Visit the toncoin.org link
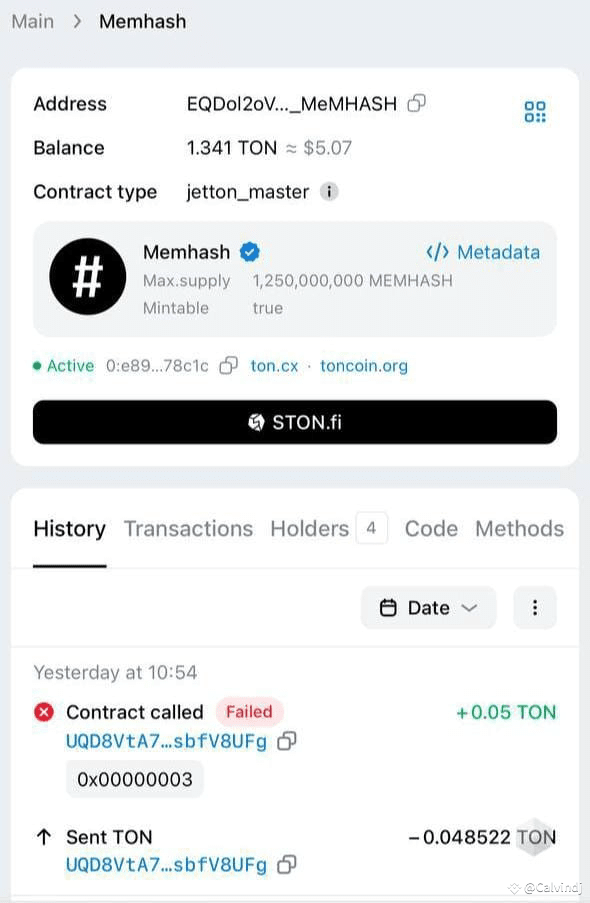The width and height of the screenshot is (590, 903). [364, 366]
